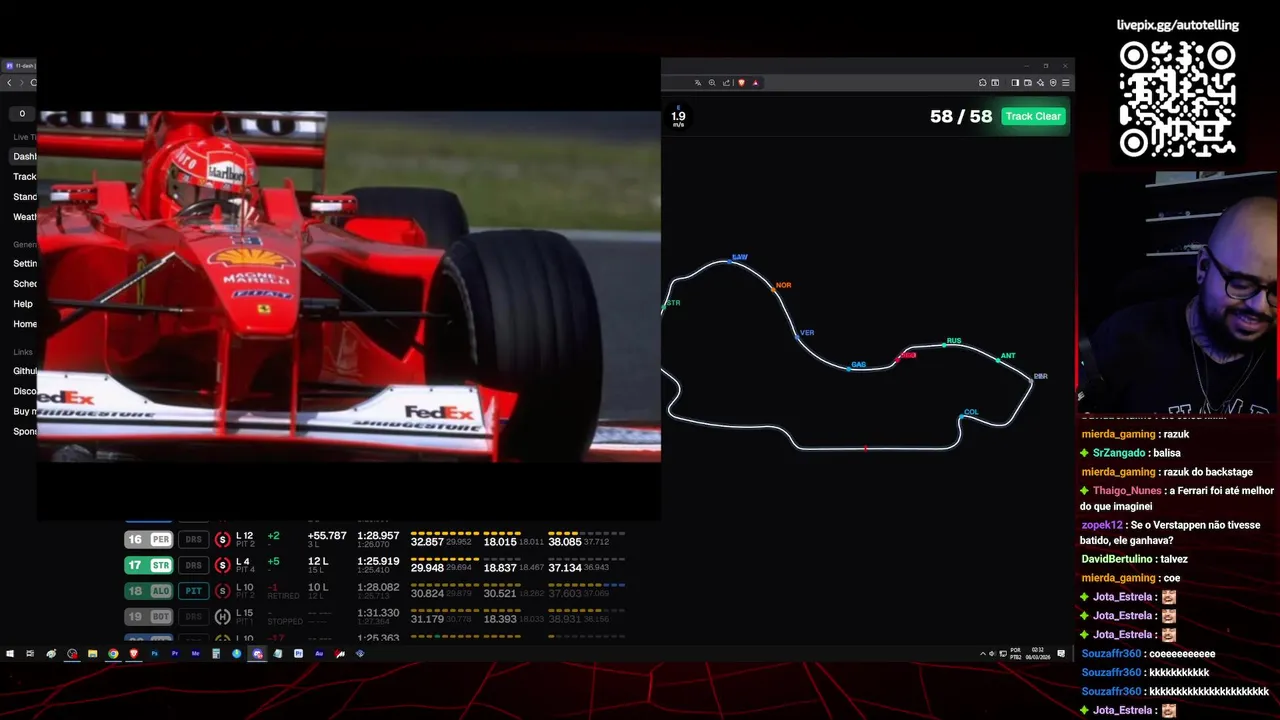Open Discord from the taskbar
Screen dimensions: 1280x720
coord(257,654)
